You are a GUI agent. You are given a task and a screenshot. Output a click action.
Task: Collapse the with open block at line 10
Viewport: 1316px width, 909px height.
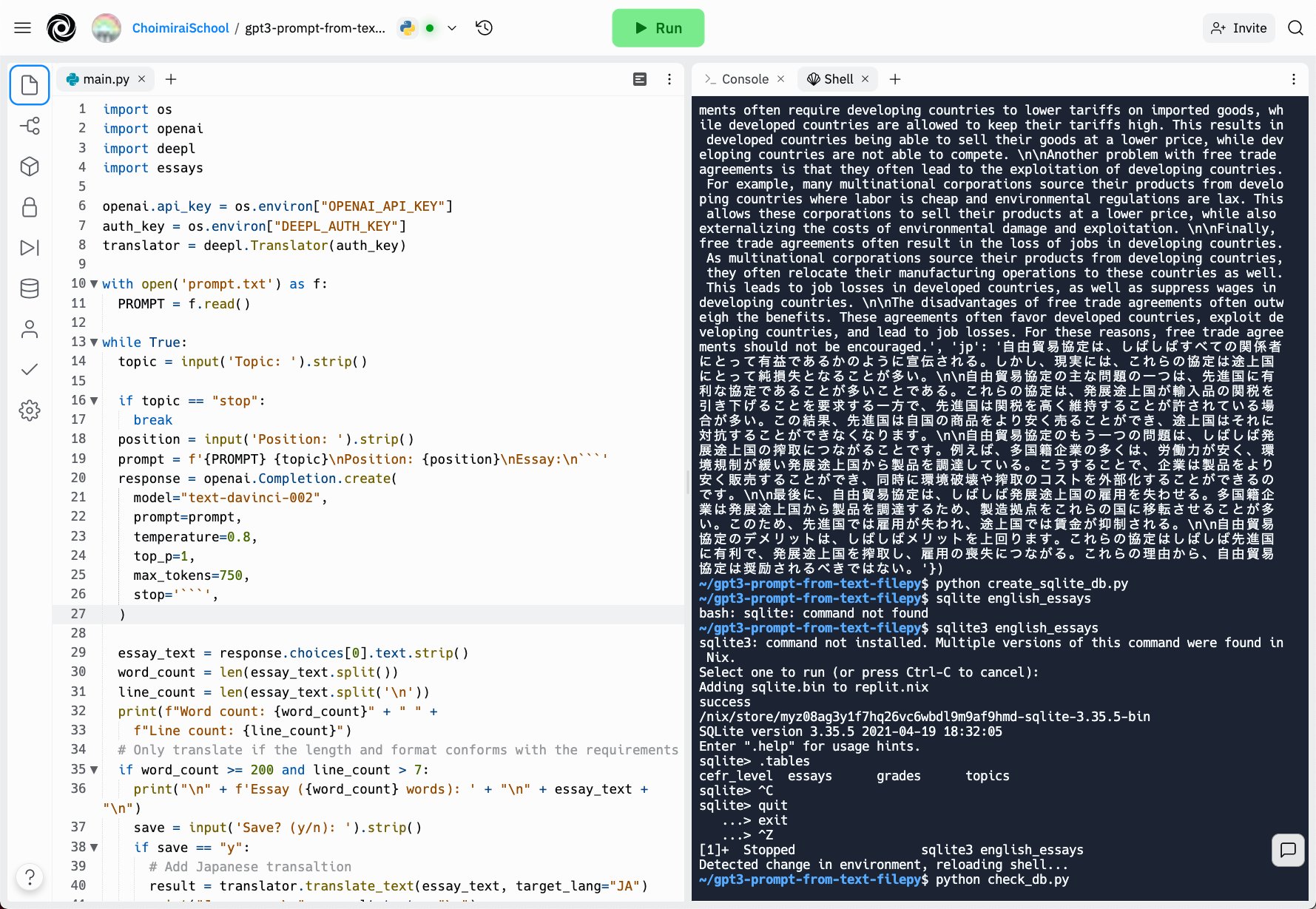click(94, 284)
